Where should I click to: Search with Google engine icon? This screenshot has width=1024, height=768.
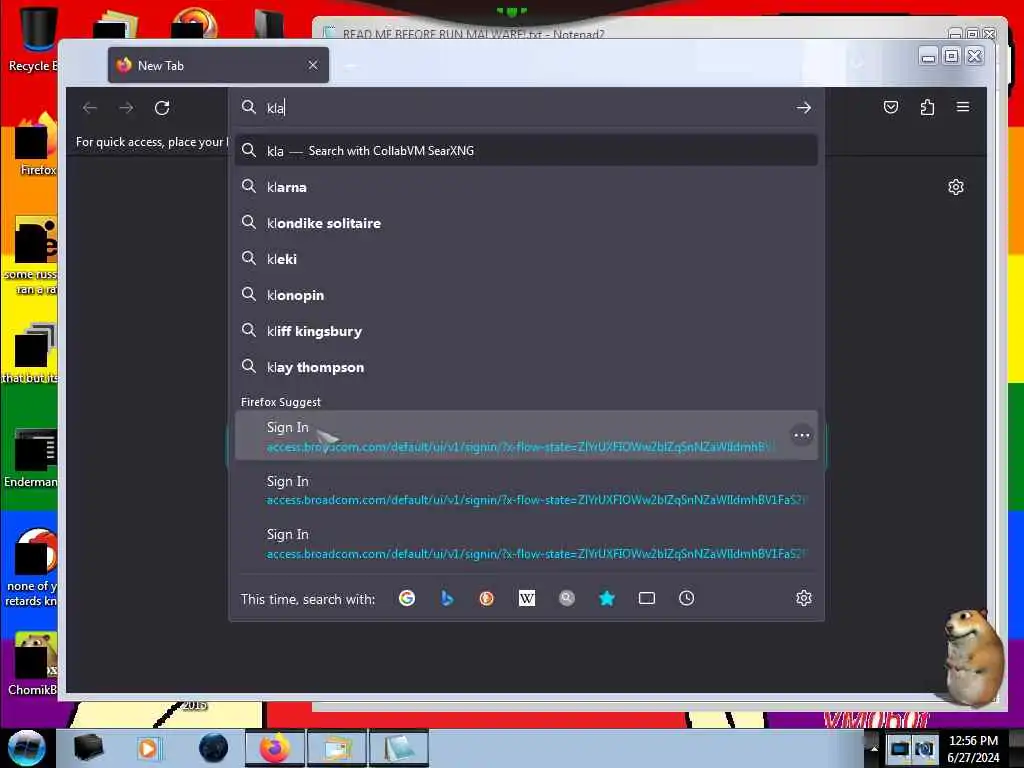click(x=407, y=598)
